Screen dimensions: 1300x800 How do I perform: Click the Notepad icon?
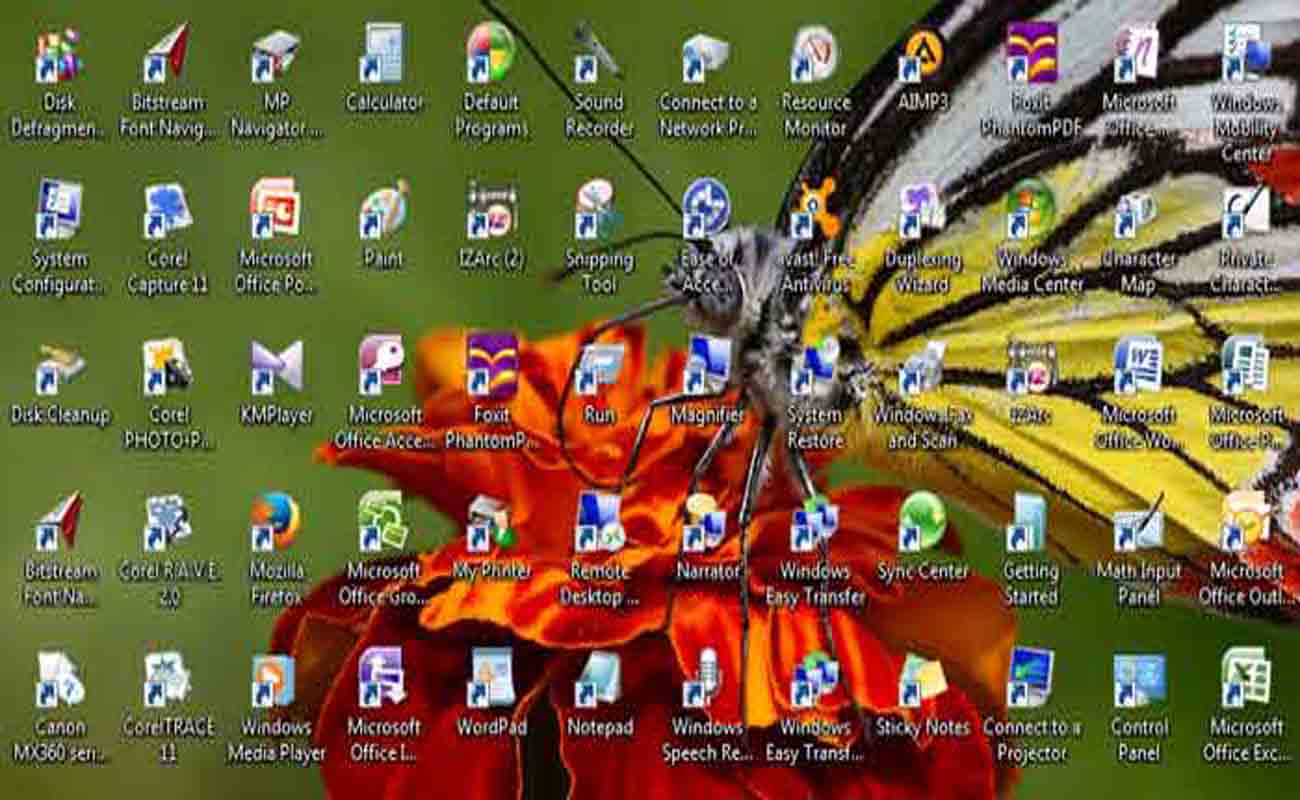[x=598, y=680]
